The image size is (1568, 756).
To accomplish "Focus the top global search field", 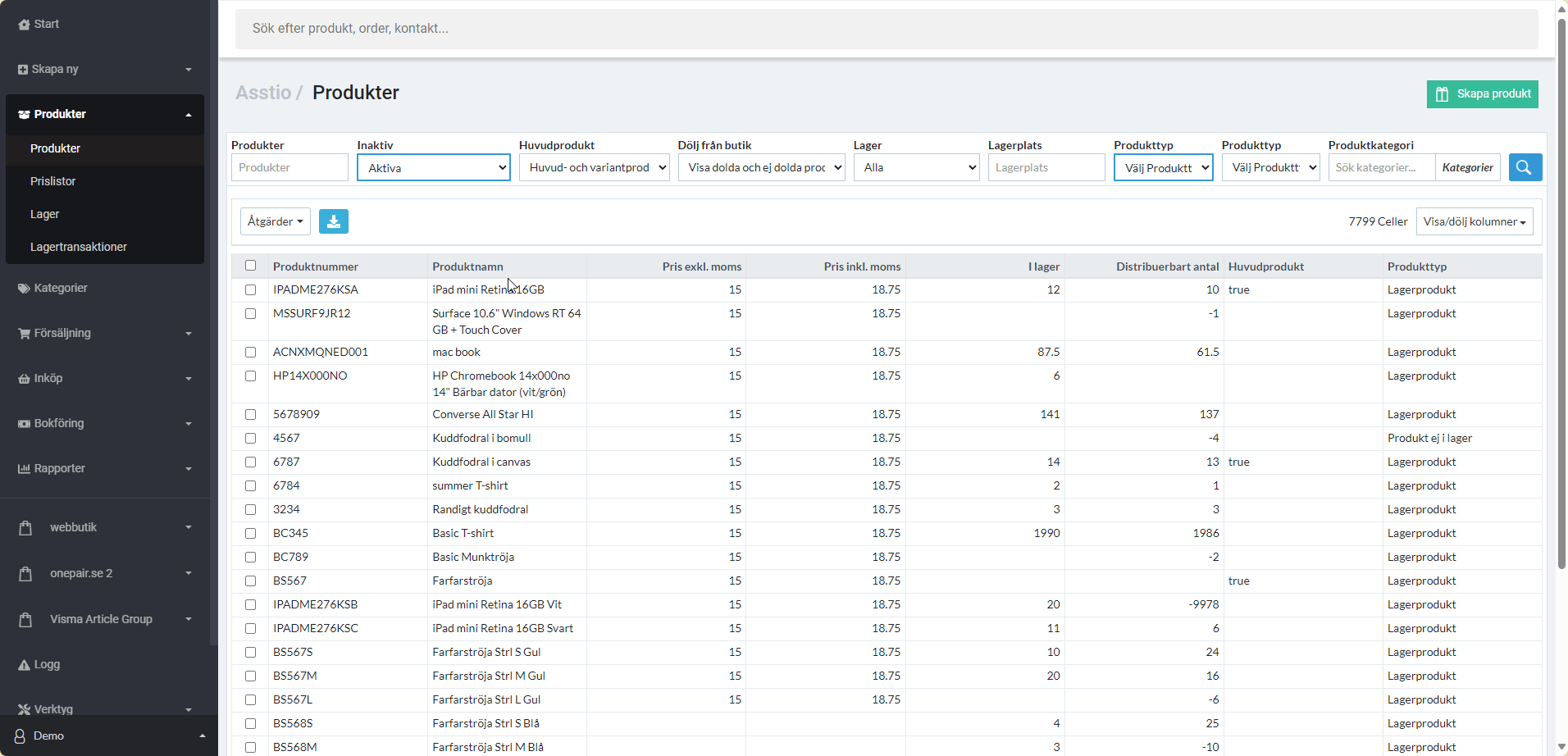I will coord(886,29).
